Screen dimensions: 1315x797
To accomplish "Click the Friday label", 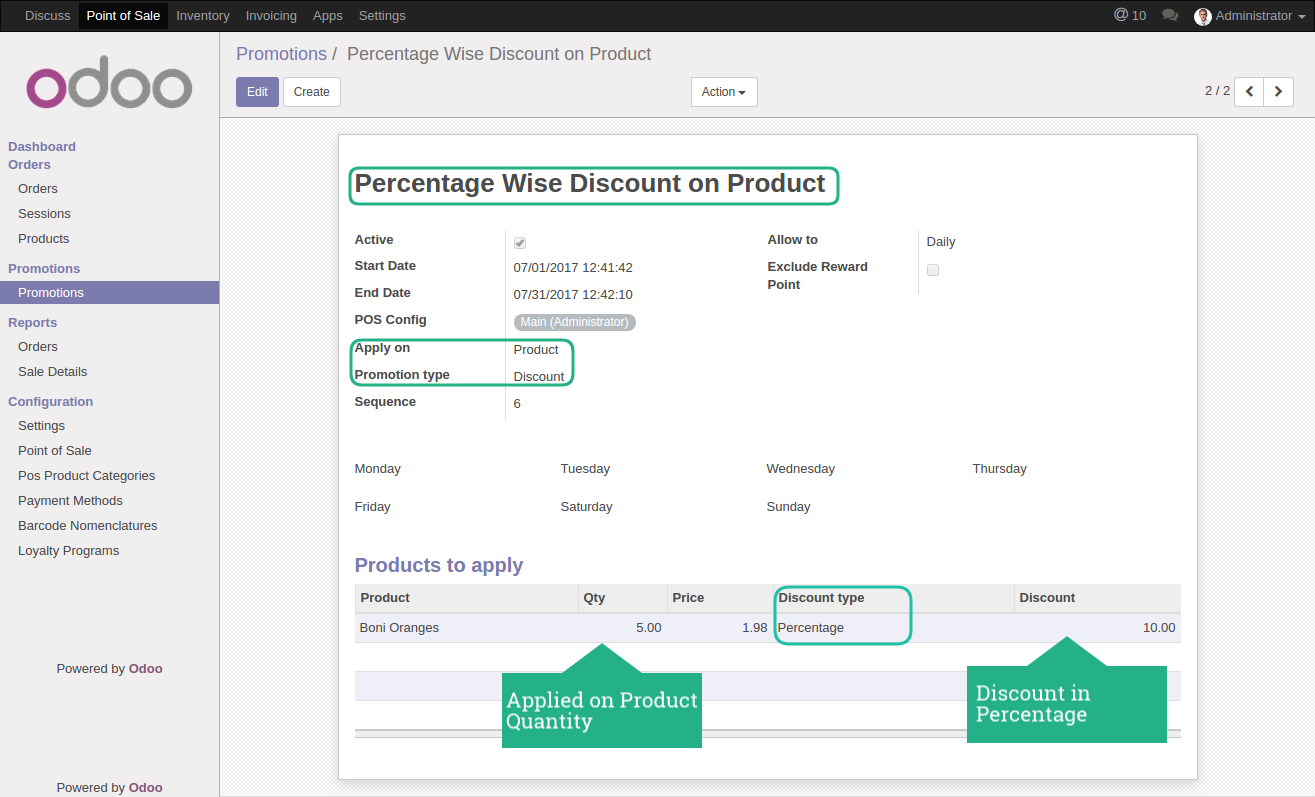I will tap(372, 507).
